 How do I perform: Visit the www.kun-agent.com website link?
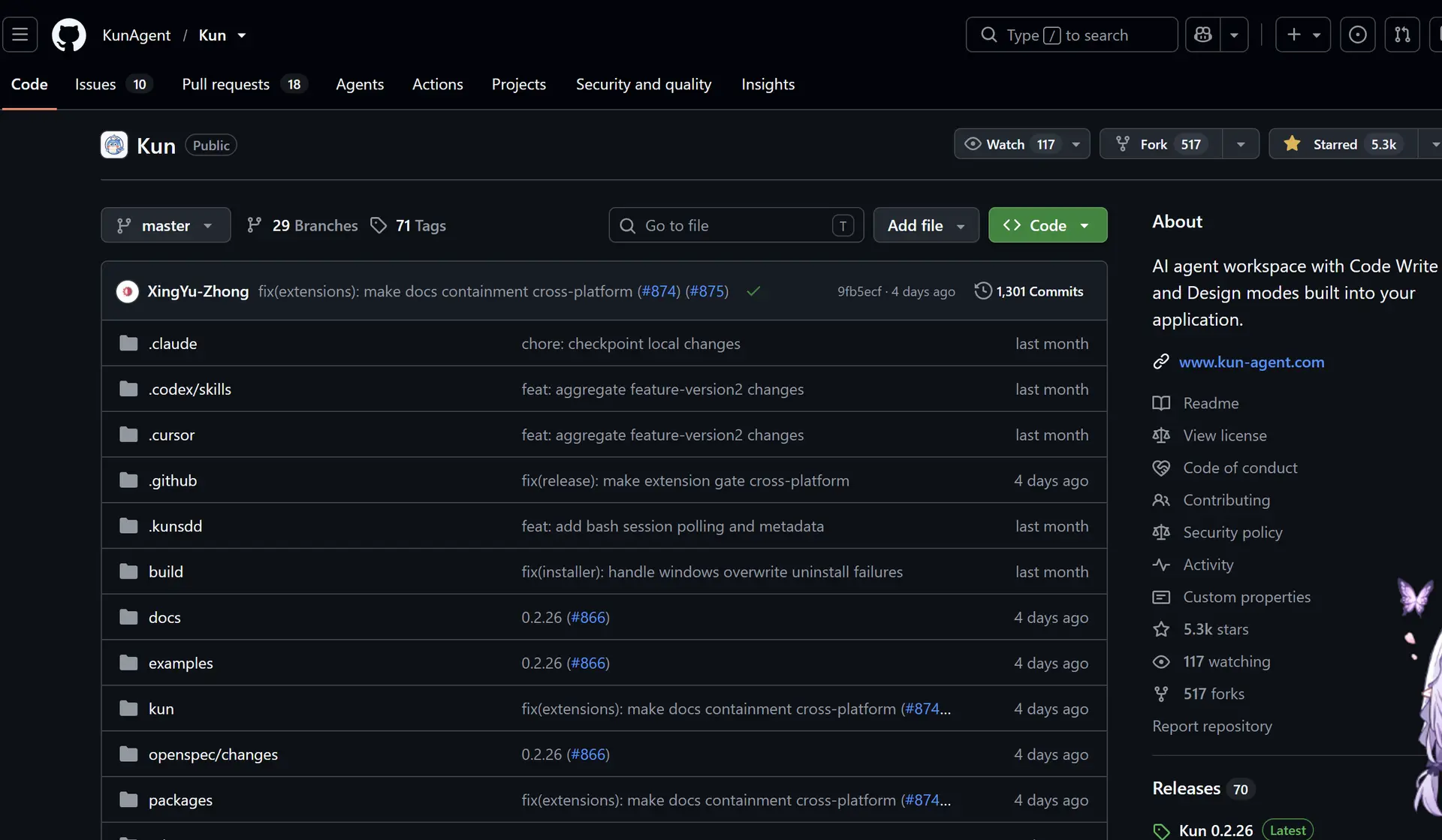point(1251,362)
